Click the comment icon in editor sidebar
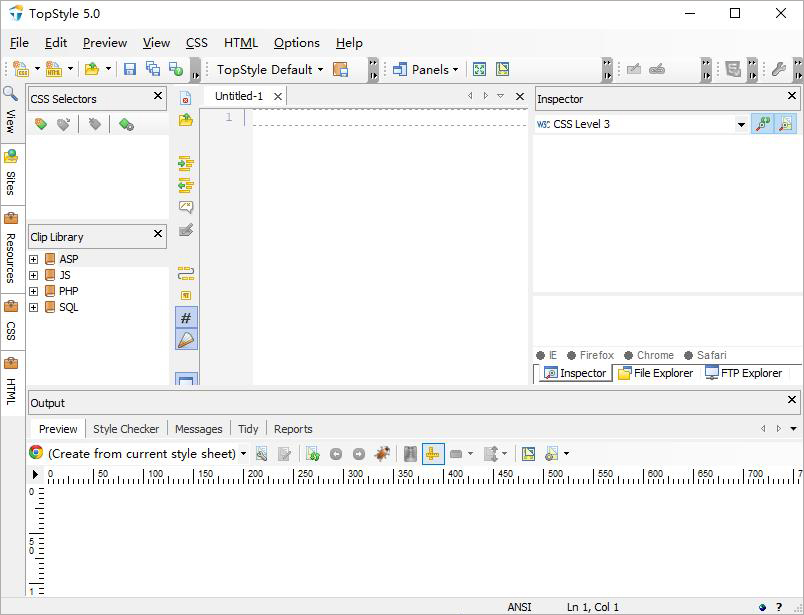The height and width of the screenshot is (615, 804). point(186,207)
